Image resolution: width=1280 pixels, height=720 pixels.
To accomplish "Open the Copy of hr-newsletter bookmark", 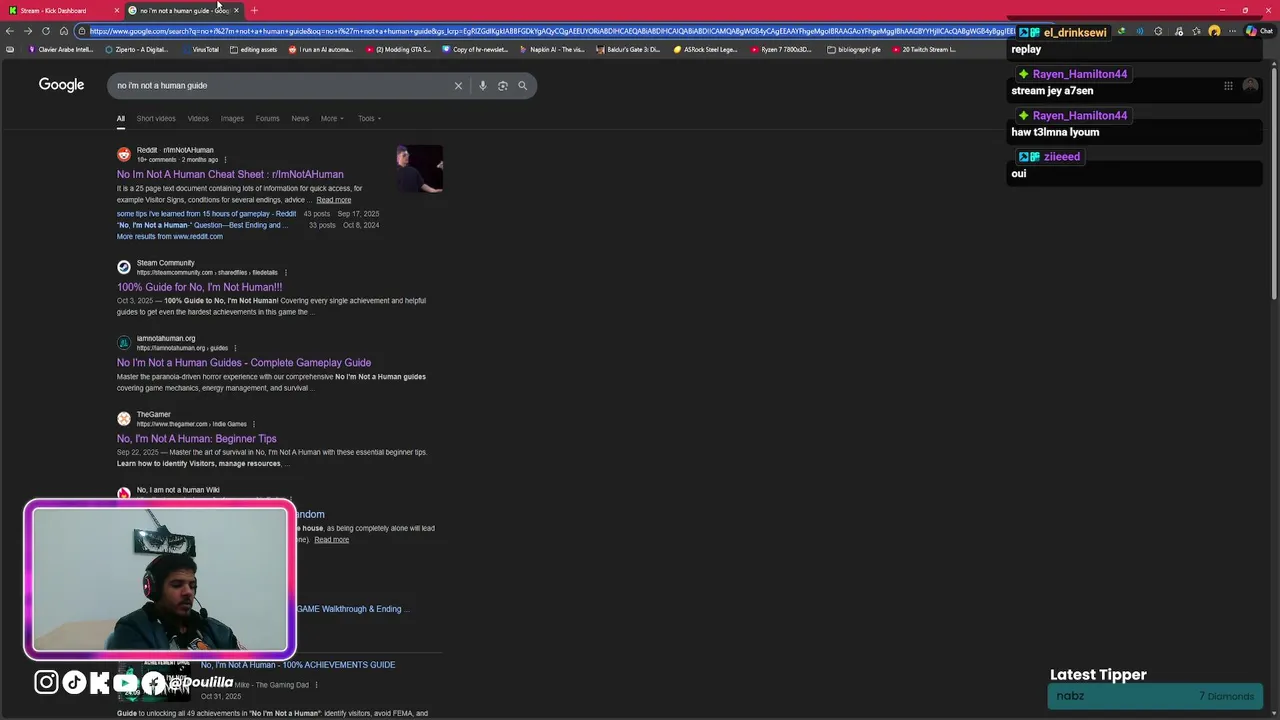I will pos(474,49).
